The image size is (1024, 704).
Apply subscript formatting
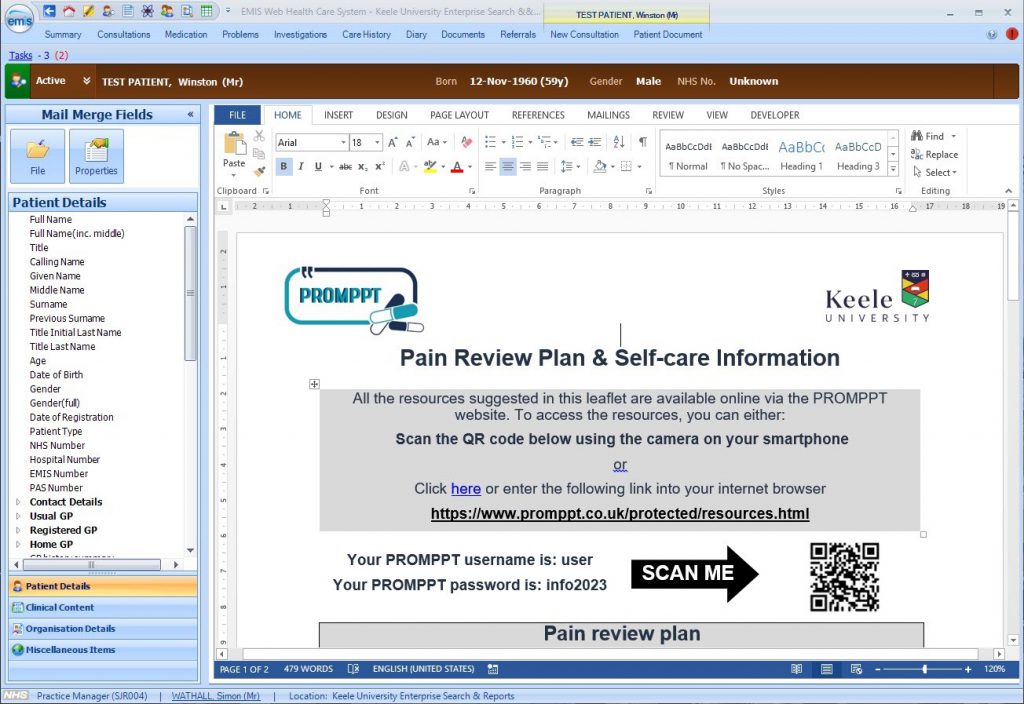coord(362,167)
